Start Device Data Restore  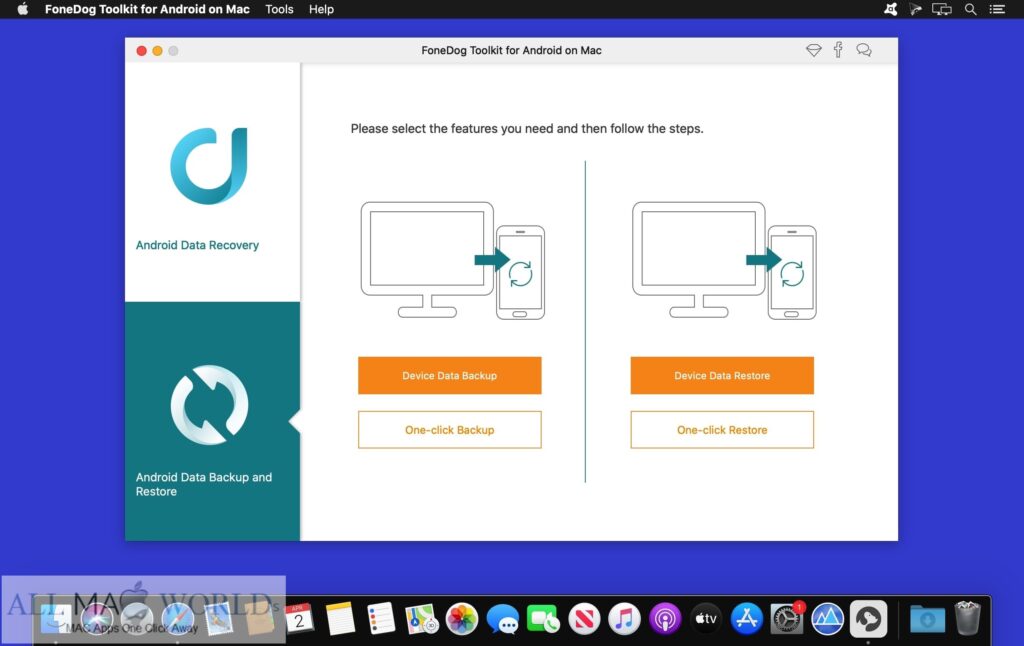[722, 376]
